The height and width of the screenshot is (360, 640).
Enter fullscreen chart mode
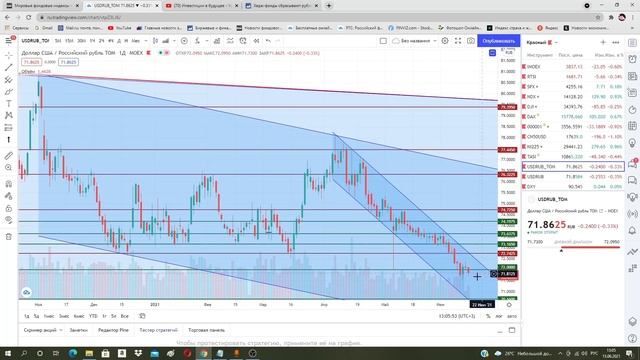pyautogui.click(x=458, y=41)
